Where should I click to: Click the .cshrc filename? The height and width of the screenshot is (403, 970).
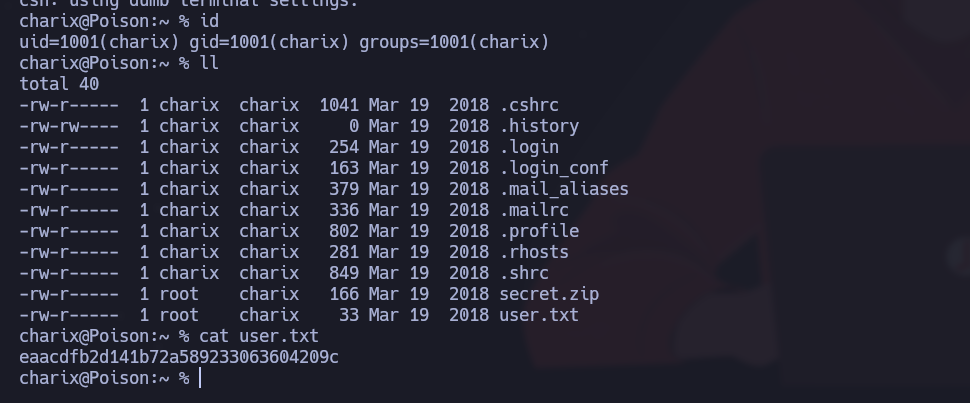coord(529,105)
